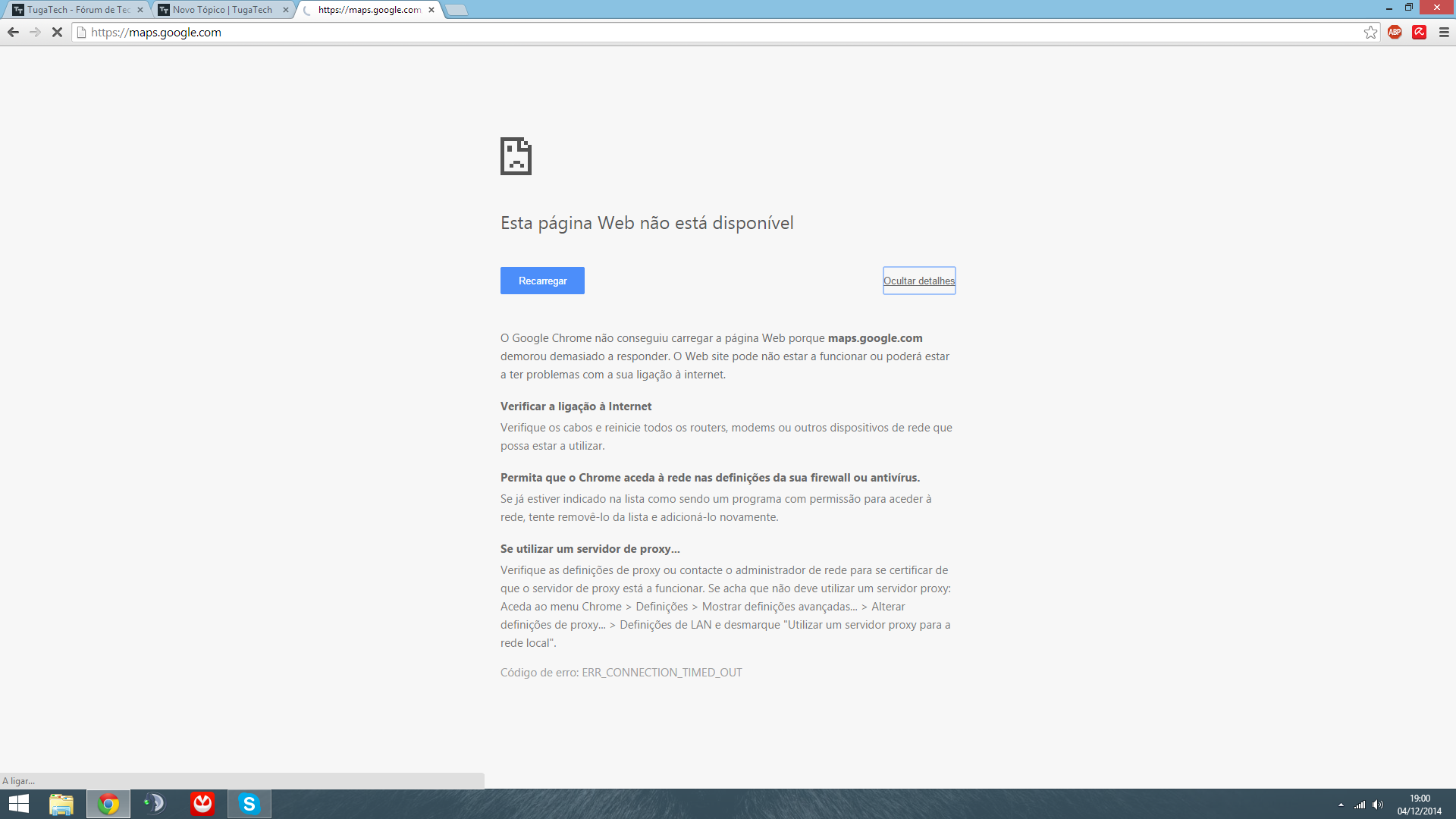Open File Explorer from the taskbar
The width and height of the screenshot is (1456, 819).
pyautogui.click(x=61, y=804)
